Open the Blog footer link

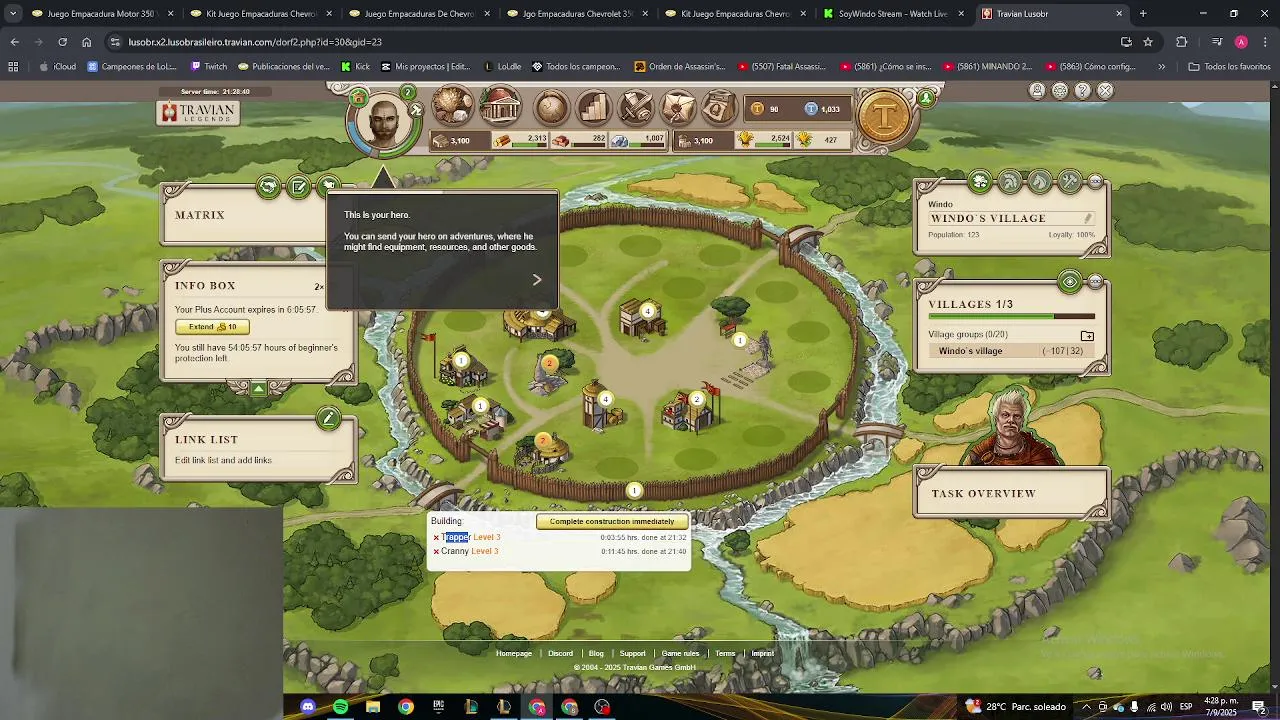[x=596, y=654]
